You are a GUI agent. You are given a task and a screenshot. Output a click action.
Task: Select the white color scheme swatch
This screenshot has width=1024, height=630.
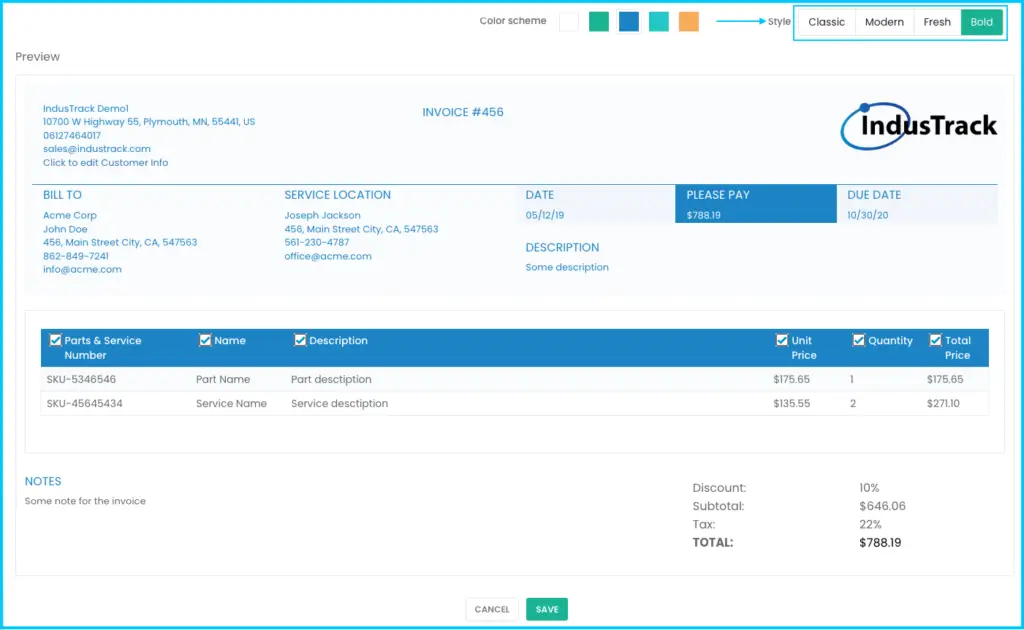pyautogui.click(x=569, y=22)
